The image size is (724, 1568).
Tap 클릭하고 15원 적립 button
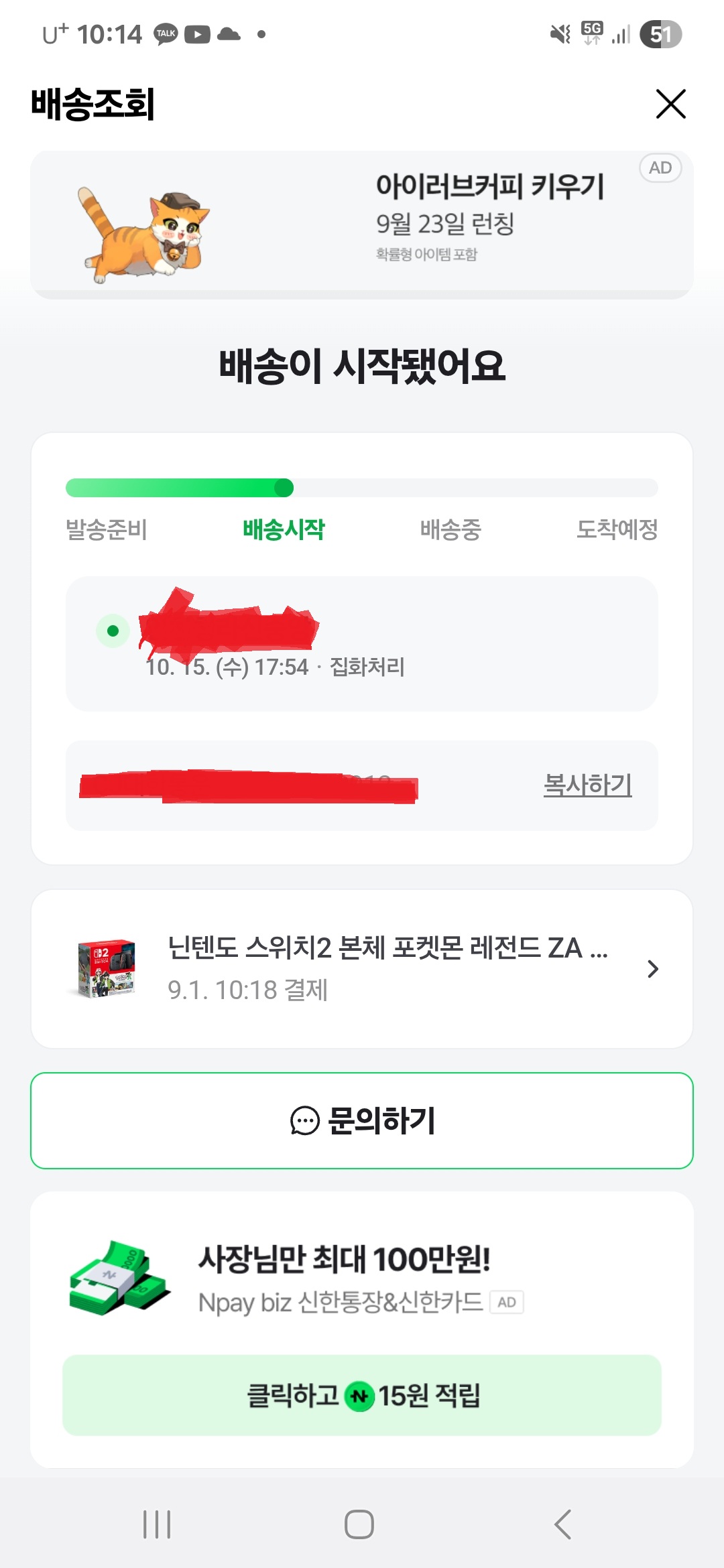[x=362, y=1395]
